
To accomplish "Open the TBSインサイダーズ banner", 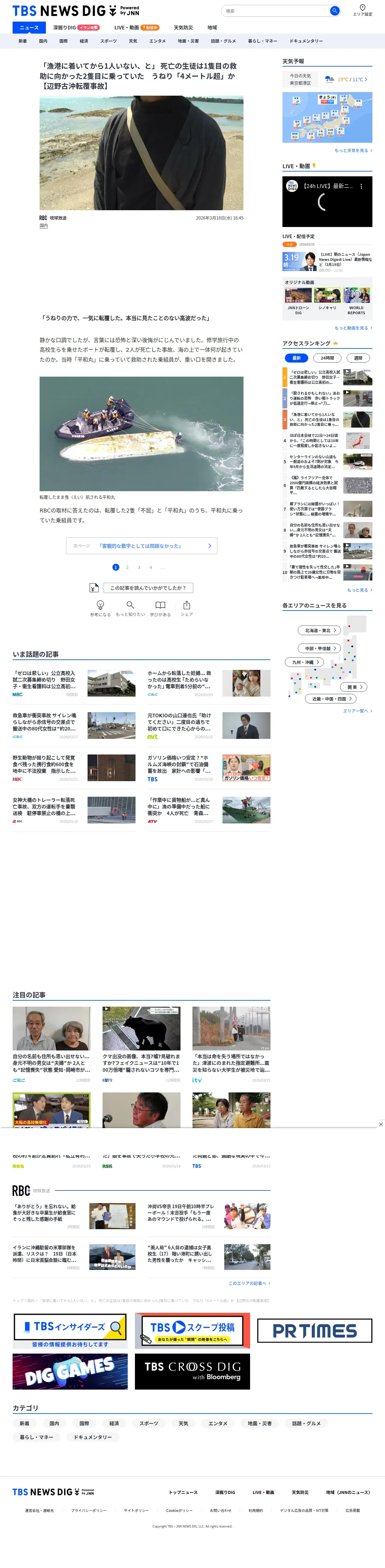I will pos(70,1331).
